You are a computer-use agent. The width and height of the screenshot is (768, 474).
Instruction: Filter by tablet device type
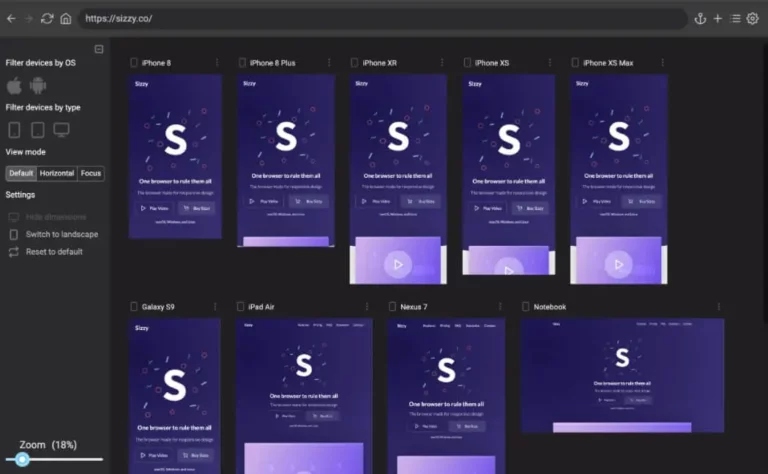38,130
